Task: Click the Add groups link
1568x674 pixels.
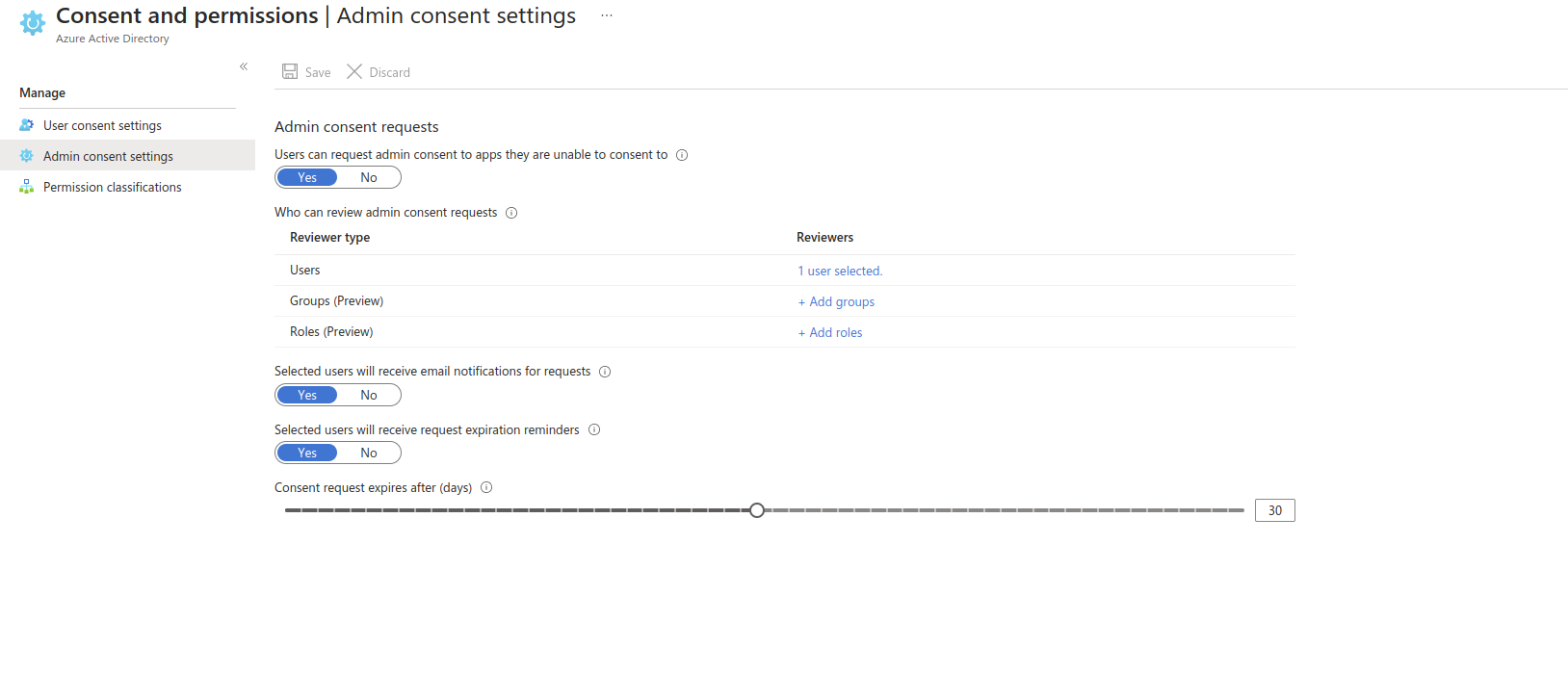Action: coord(837,302)
